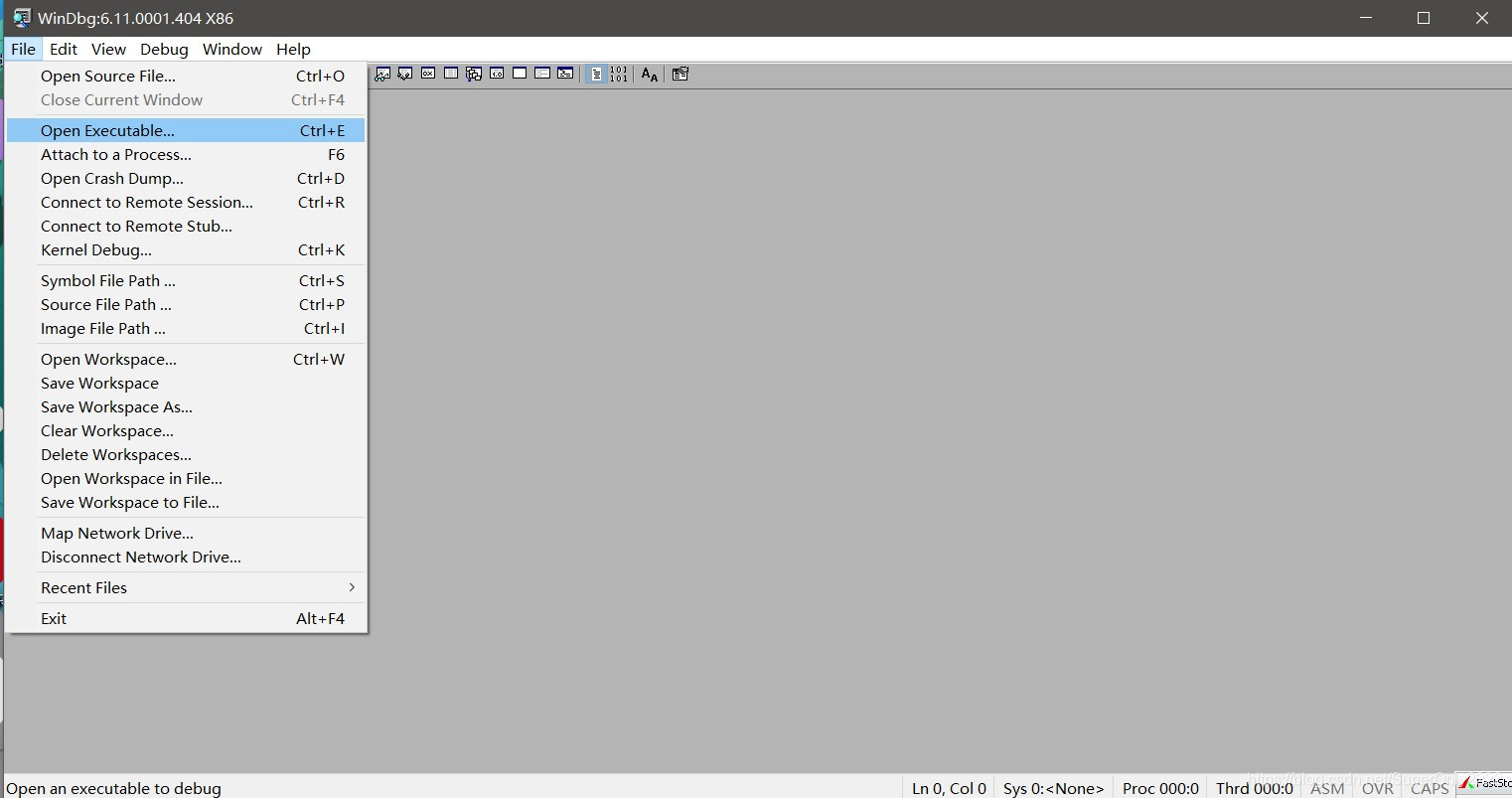
Task: Choose Delete Workspaces... entry
Action: (186, 454)
